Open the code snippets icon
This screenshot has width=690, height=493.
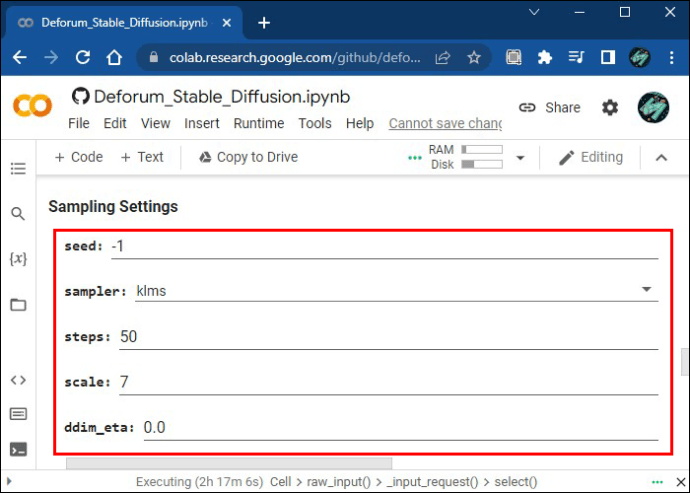[x=18, y=380]
